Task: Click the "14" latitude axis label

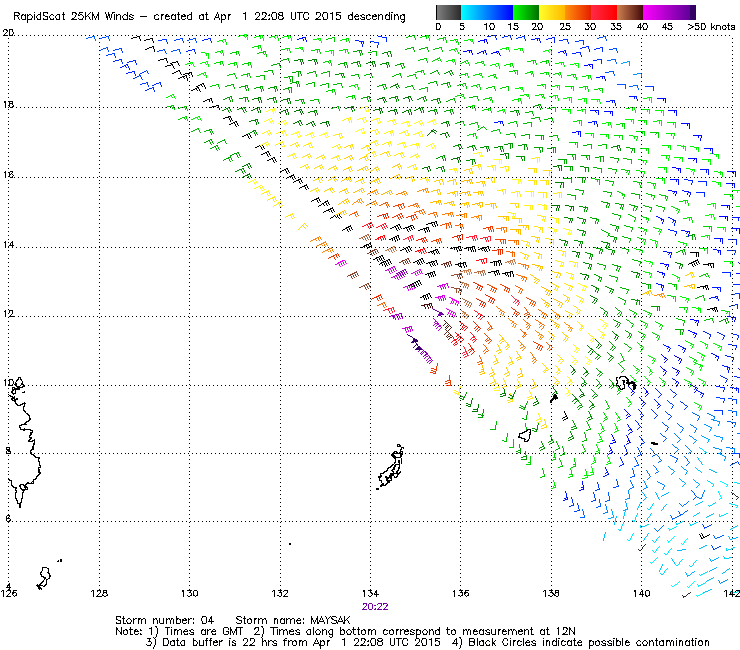Action: click(x=8, y=245)
